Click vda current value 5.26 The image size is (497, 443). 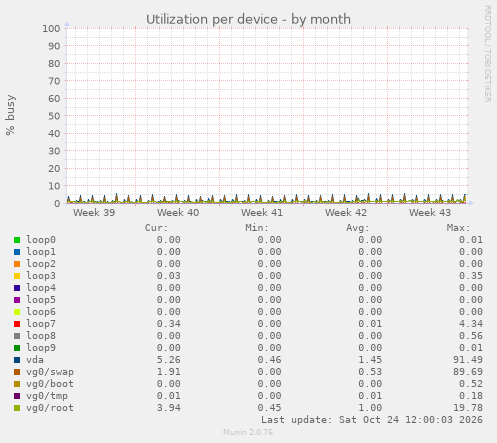tap(169, 360)
